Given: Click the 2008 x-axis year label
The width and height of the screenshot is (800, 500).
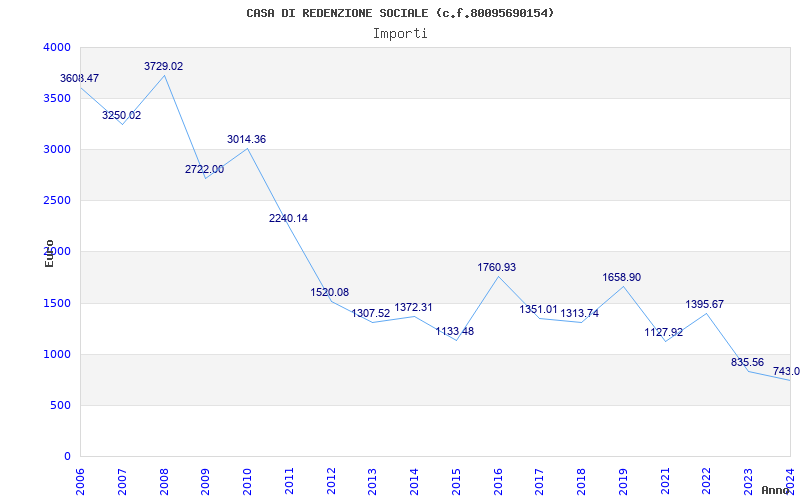Looking at the screenshot, I should pos(164,481).
